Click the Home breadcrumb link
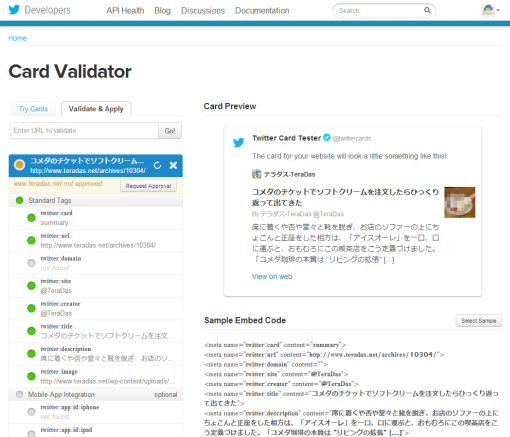This screenshot has height=437, width=510. [17, 38]
